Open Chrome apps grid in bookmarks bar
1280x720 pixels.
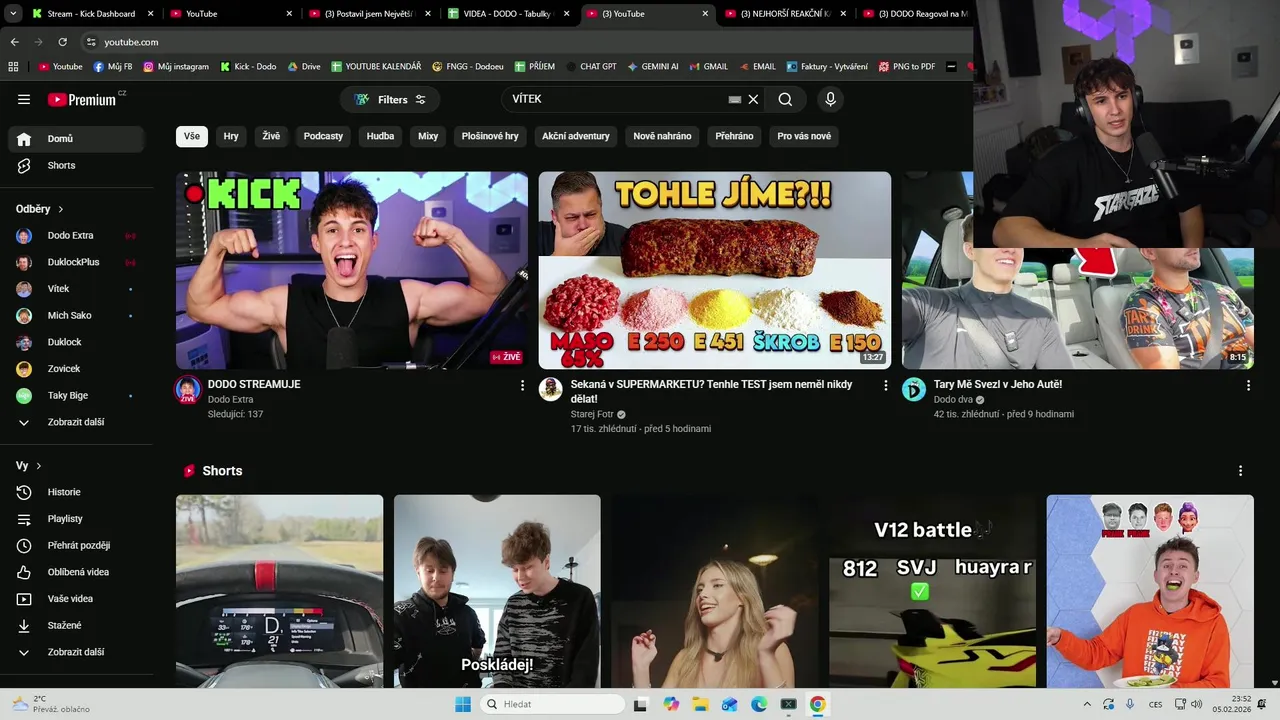[13, 67]
